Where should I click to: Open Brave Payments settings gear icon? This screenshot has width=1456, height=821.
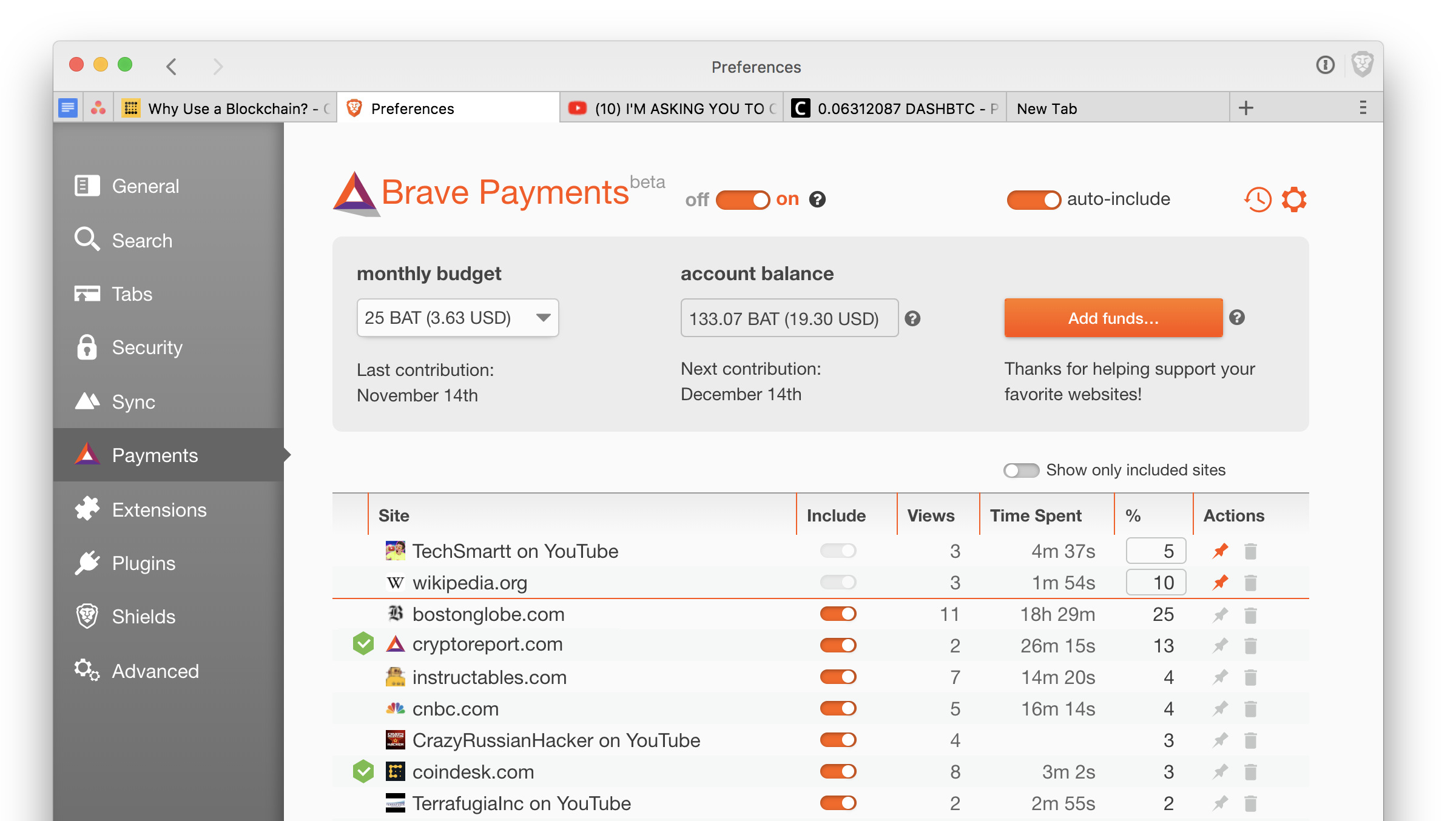1293,199
